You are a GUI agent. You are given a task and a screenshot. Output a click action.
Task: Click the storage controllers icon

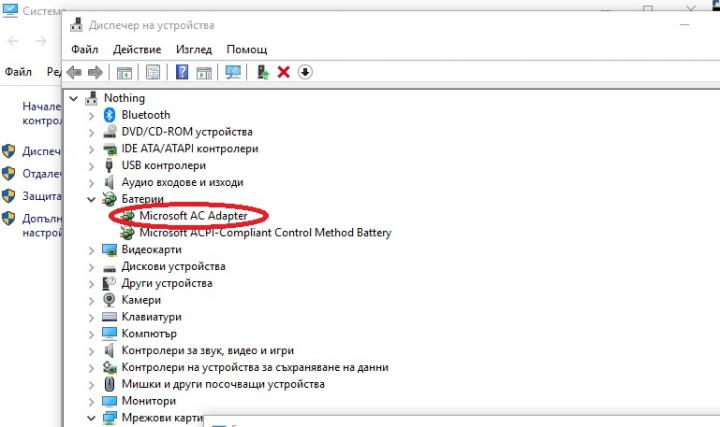tap(109, 367)
